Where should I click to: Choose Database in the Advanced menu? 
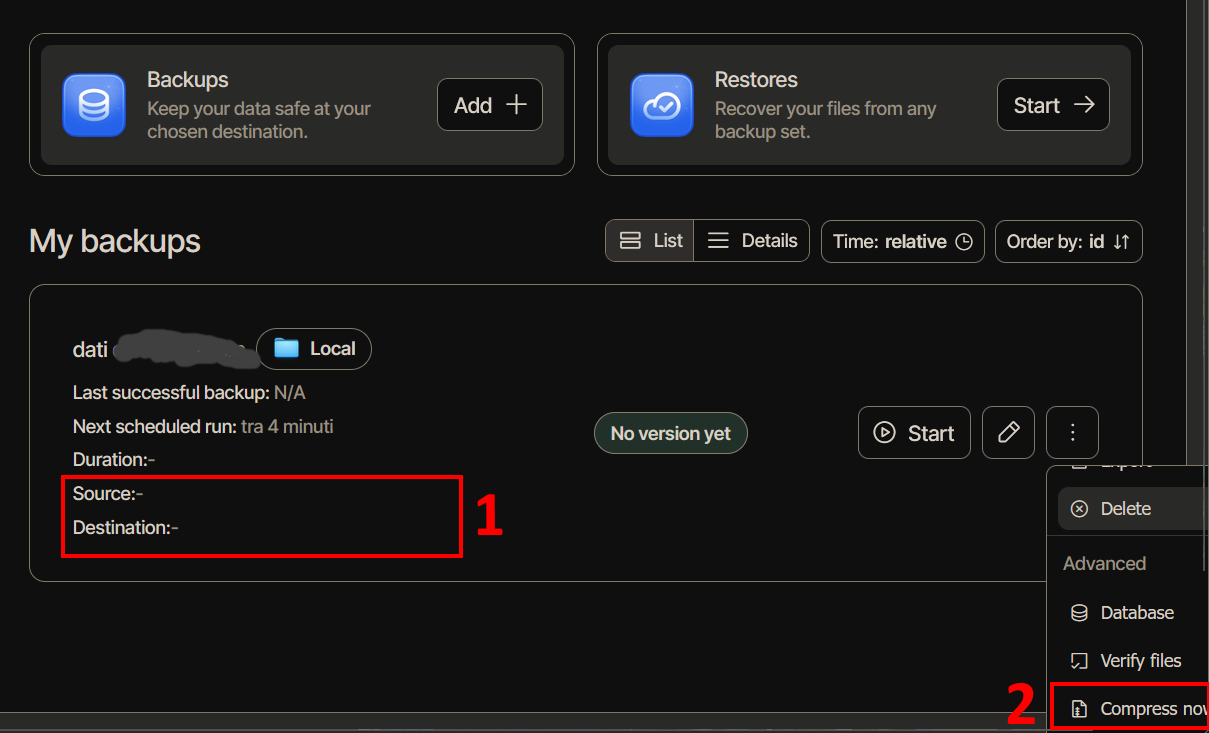pos(1136,613)
